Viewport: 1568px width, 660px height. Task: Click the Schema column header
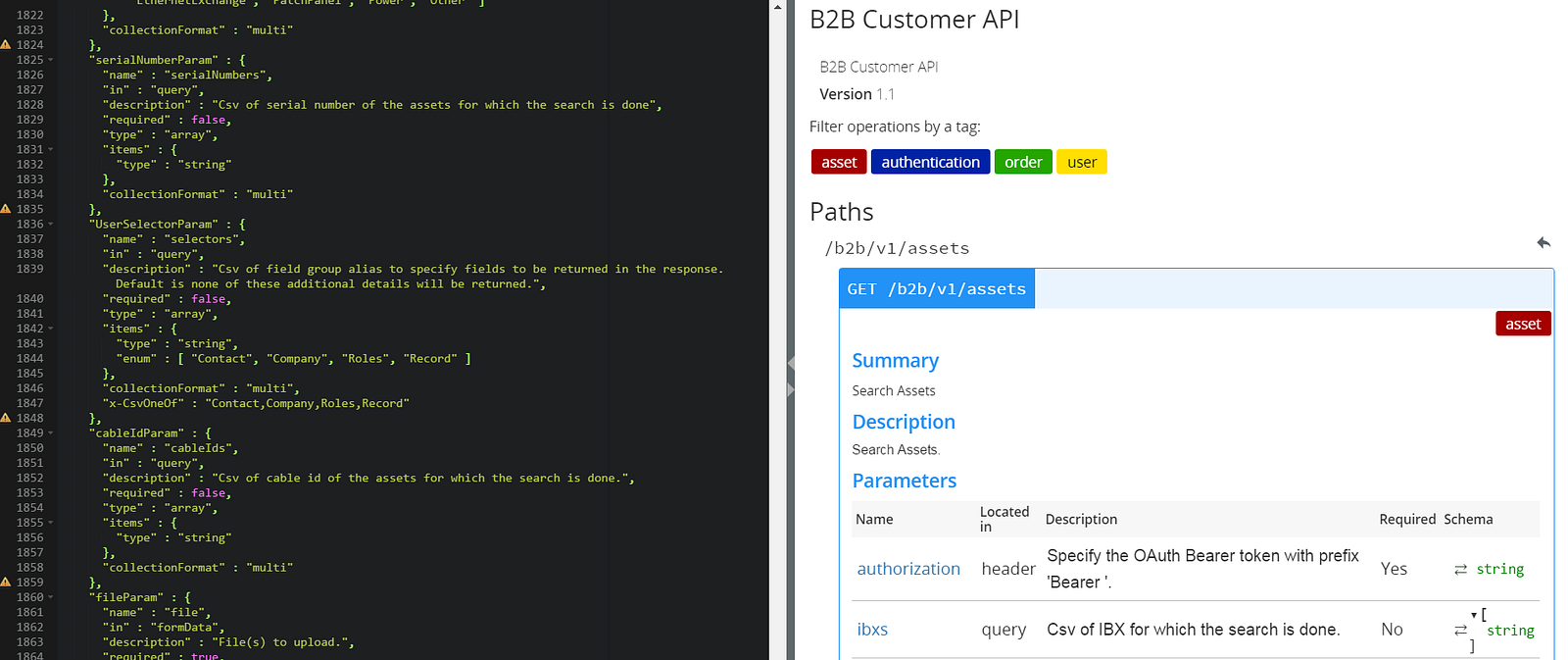pos(1468,519)
